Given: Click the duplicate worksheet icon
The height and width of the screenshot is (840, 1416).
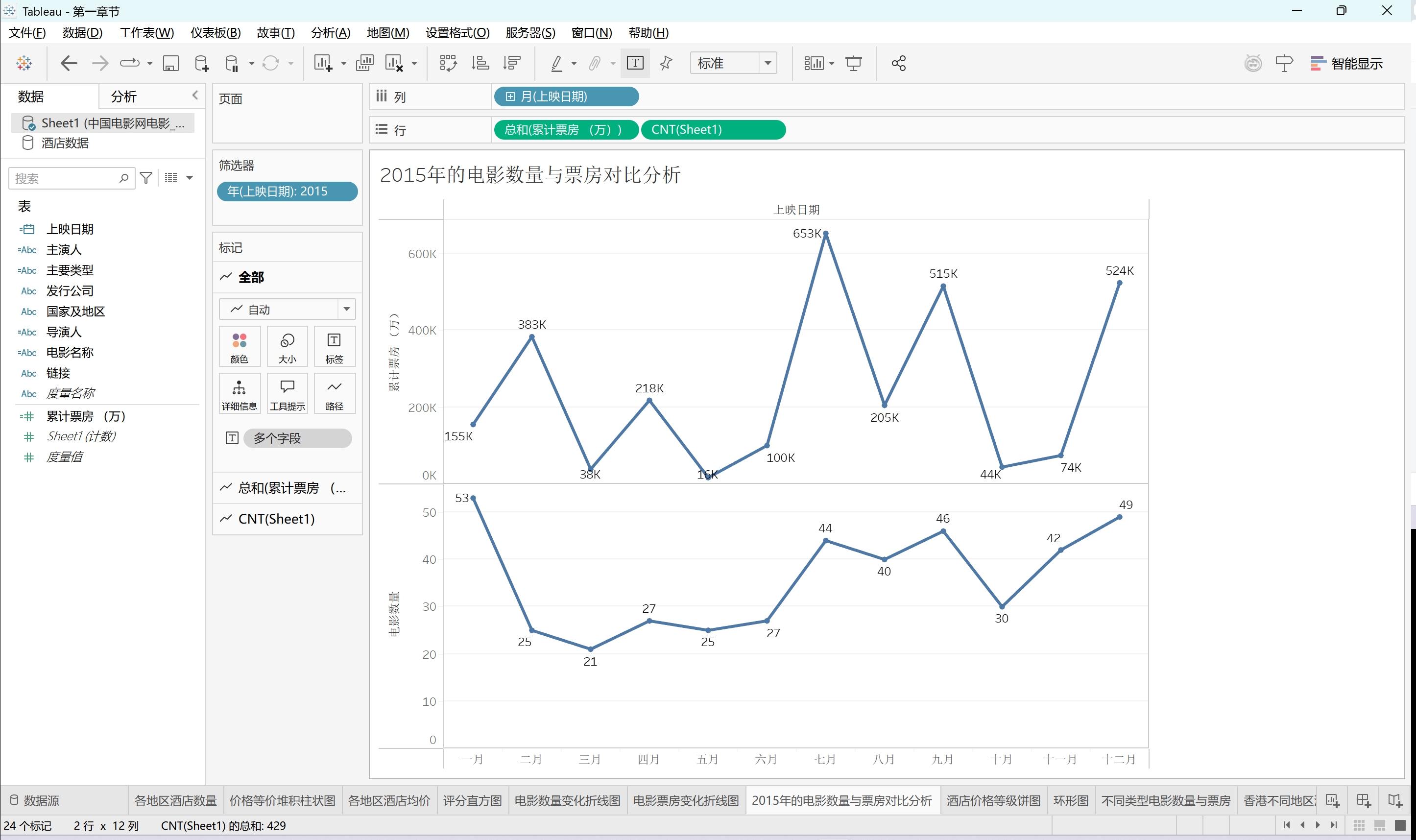Looking at the screenshot, I should click(364, 63).
